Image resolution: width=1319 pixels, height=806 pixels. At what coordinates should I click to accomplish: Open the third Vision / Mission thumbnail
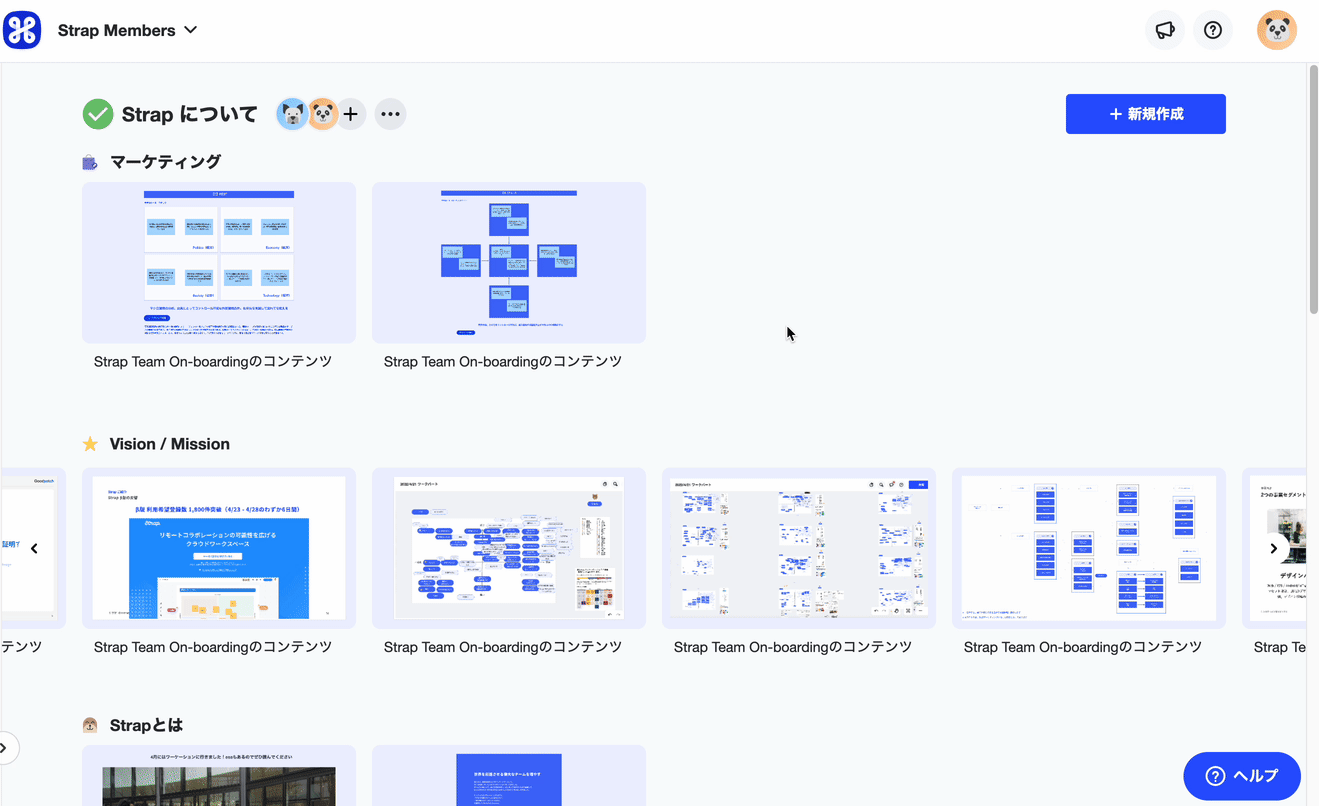click(799, 548)
